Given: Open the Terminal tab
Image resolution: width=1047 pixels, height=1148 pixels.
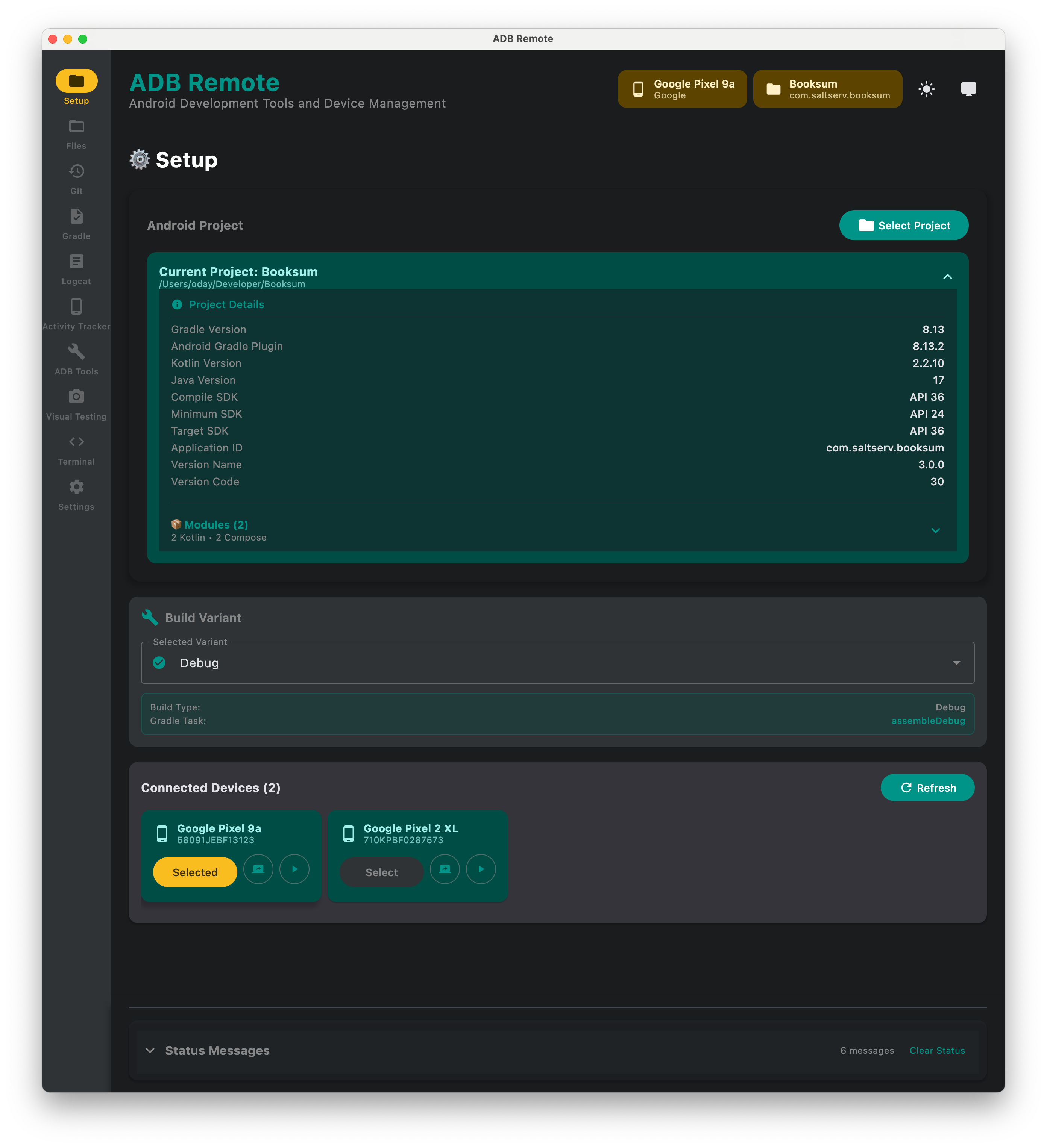Looking at the screenshot, I should [x=76, y=449].
